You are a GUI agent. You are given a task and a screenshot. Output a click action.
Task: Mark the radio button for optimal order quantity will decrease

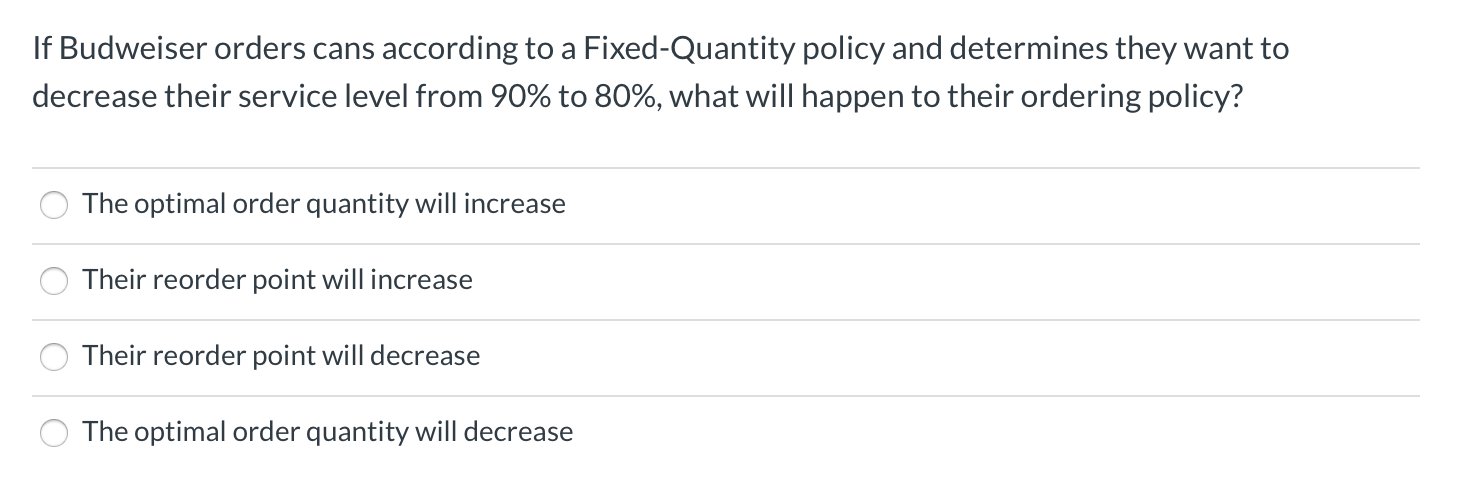tap(53, 433)
